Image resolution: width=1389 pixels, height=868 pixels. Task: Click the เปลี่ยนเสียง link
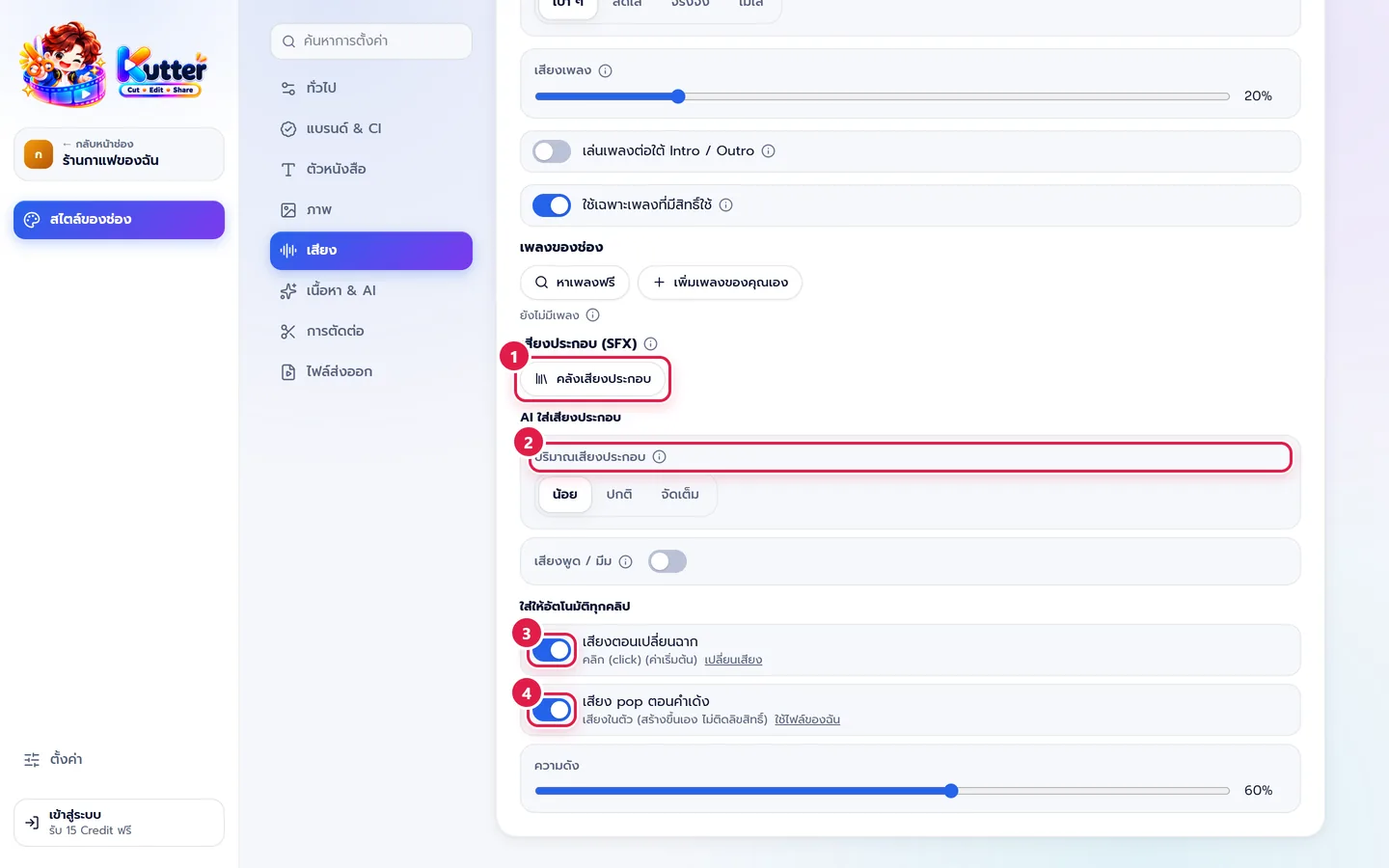click(733, 660)
